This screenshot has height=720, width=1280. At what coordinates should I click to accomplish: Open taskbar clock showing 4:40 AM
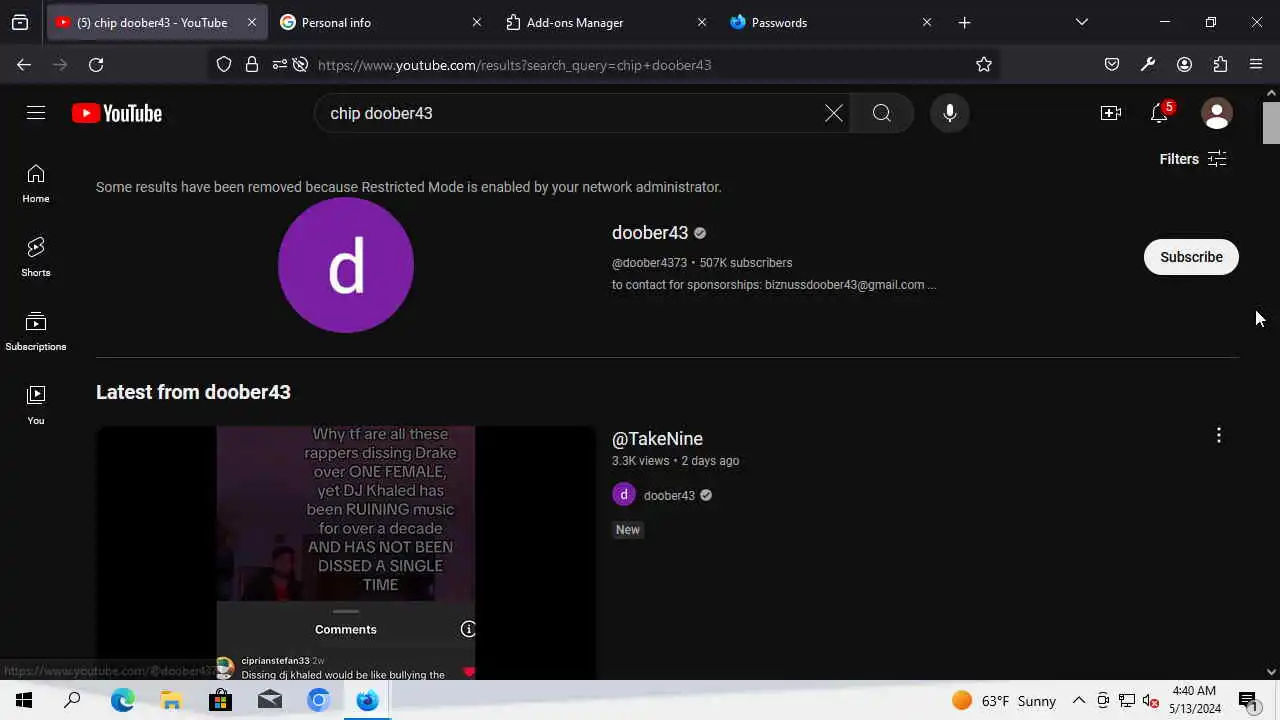1194,700
